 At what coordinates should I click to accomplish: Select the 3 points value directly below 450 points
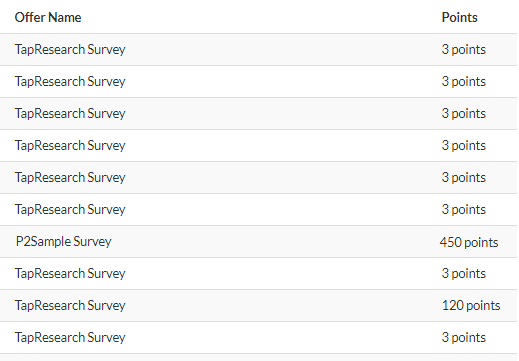tap(464, 273)
